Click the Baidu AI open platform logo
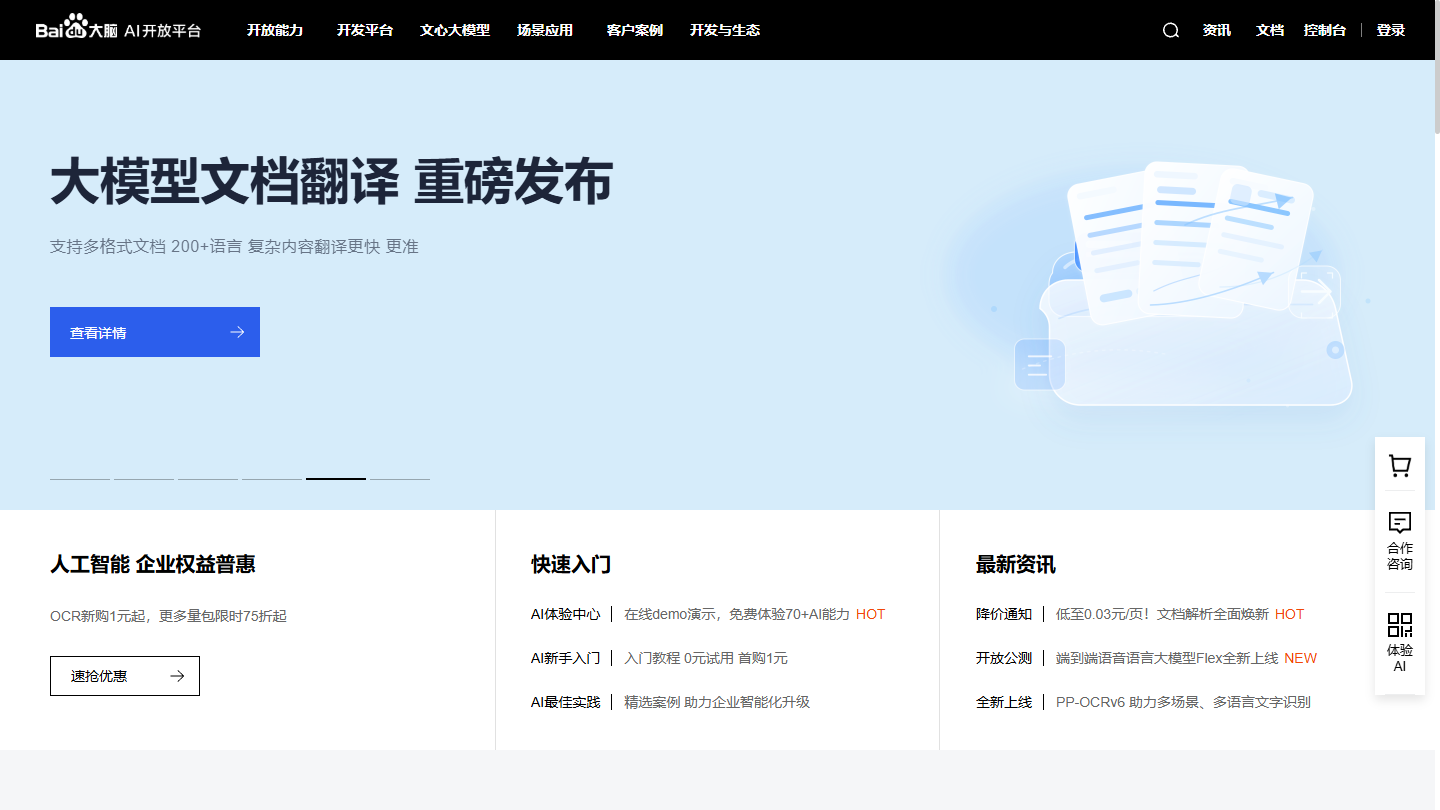This screenshot has width=1440, height=810. point(118,29)
